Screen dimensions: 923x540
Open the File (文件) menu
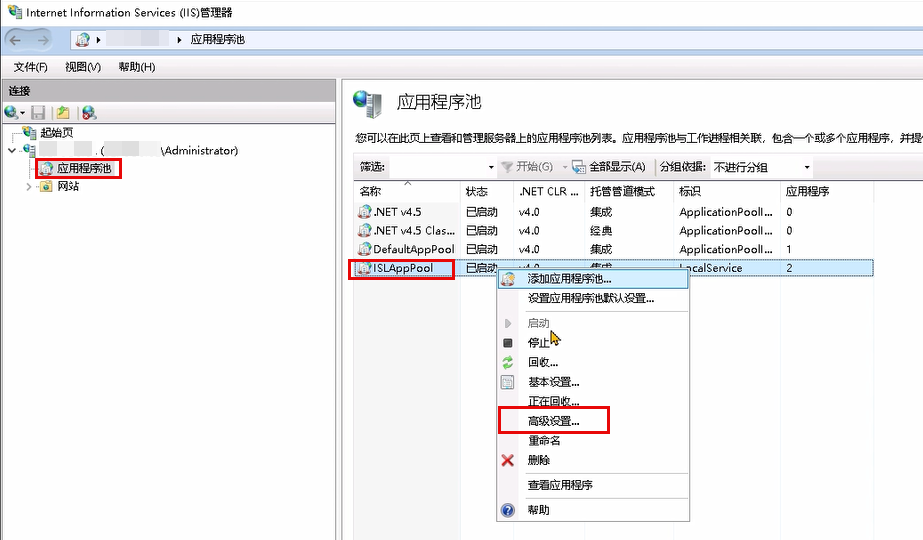(30, 67)
